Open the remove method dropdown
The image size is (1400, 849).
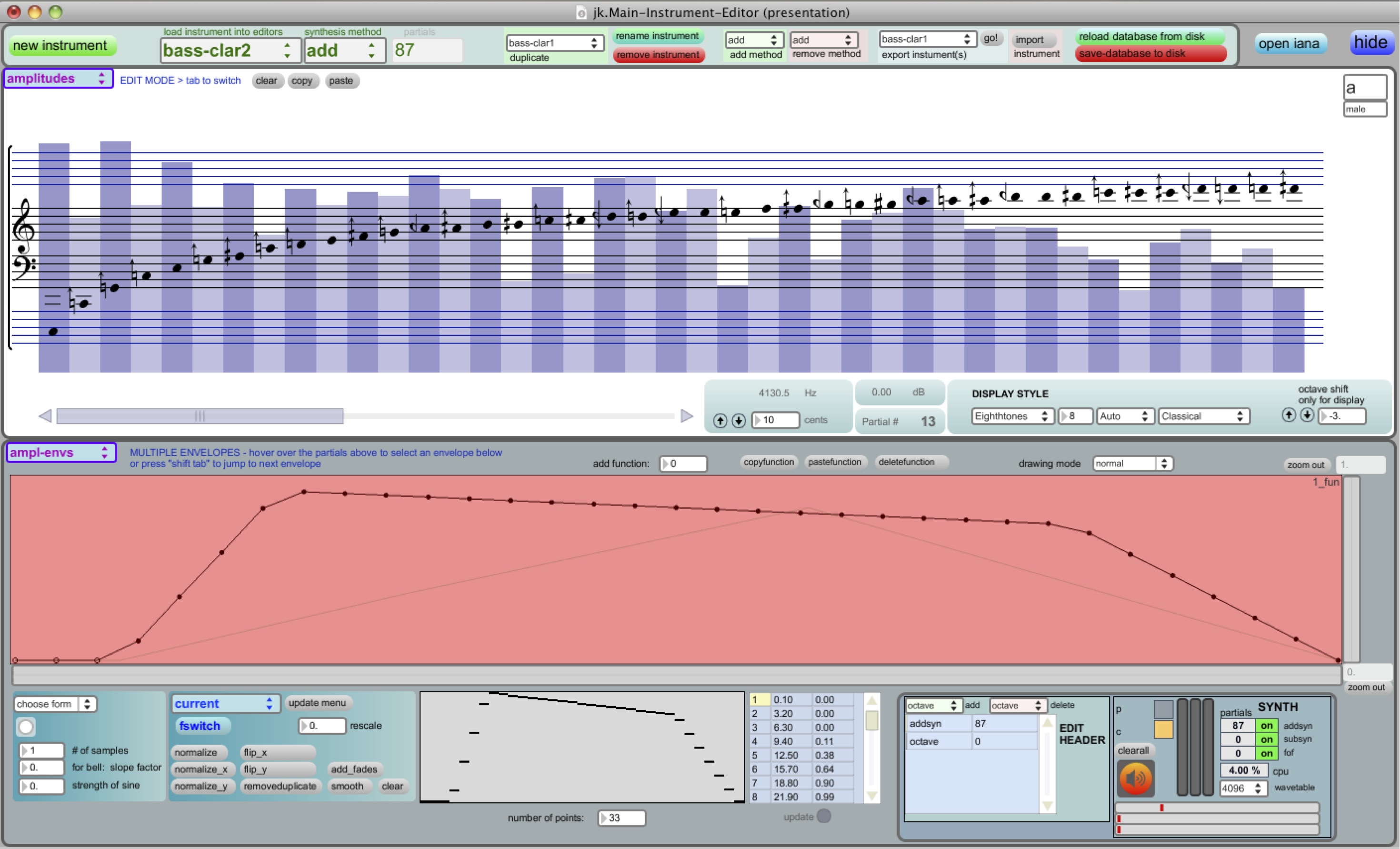pyautogui.click(x=823, y=40)
